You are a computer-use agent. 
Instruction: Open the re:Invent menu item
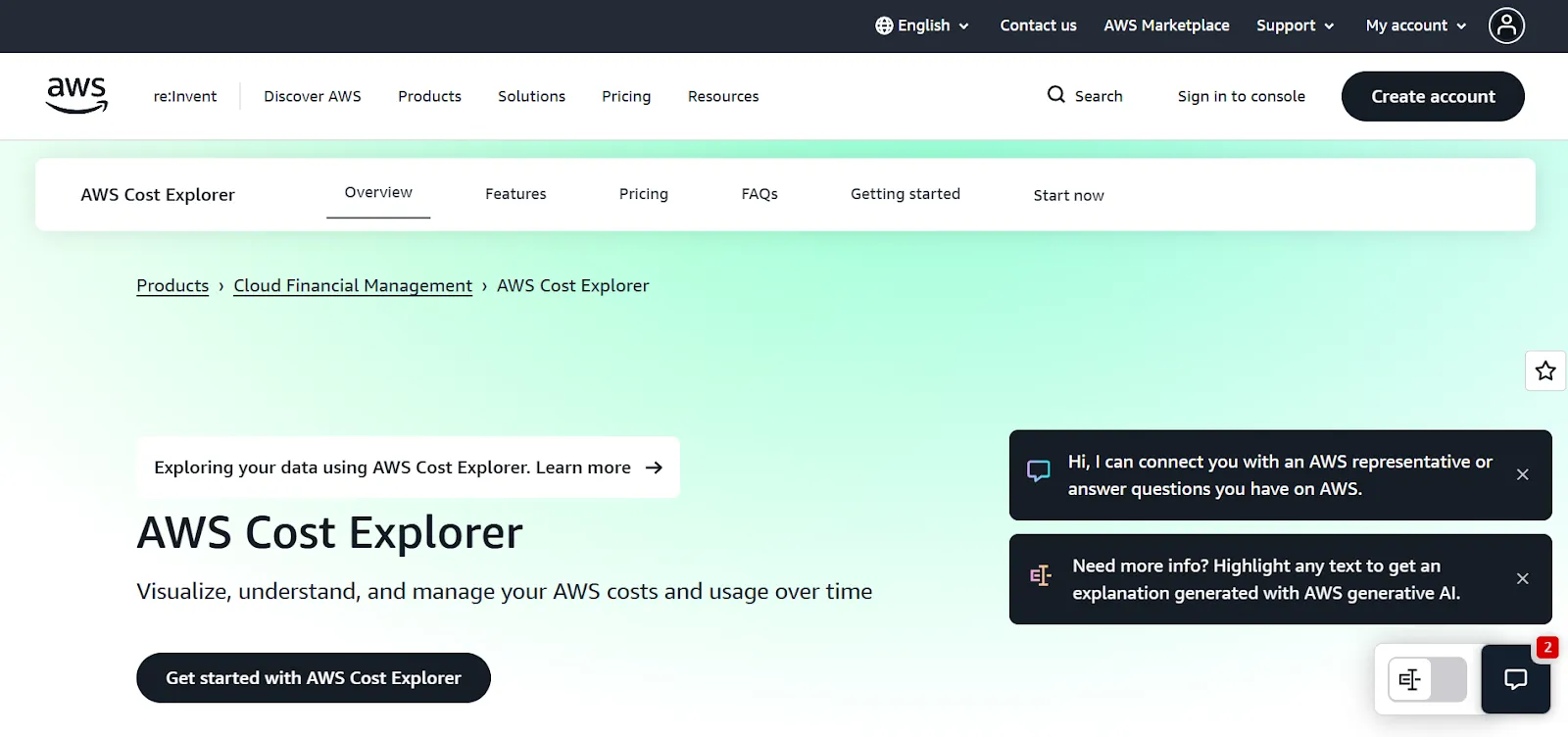[x=185, y=96]
